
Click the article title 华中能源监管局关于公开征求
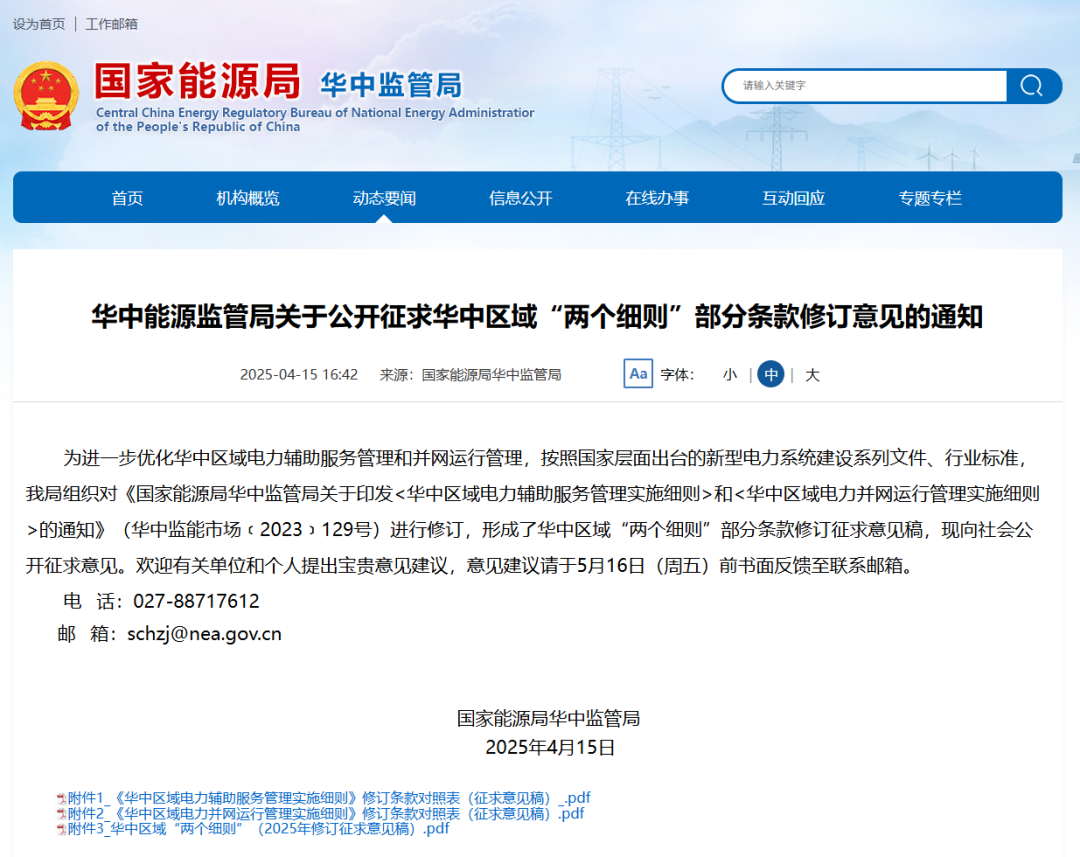point(537,317)
